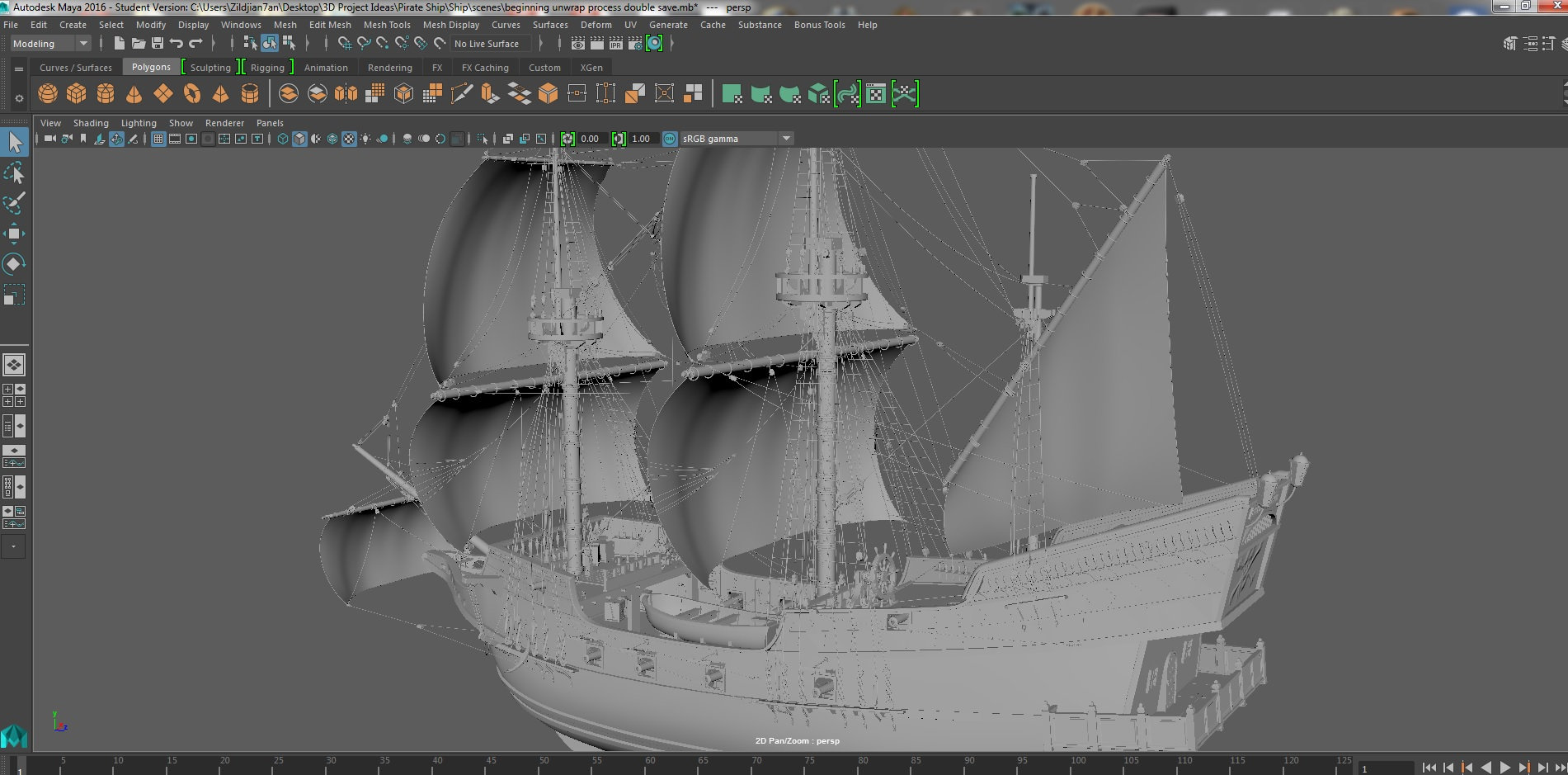The image size is (1568, 775).
Task: Open the panel Lighting menu
Action: coord(139,123)
